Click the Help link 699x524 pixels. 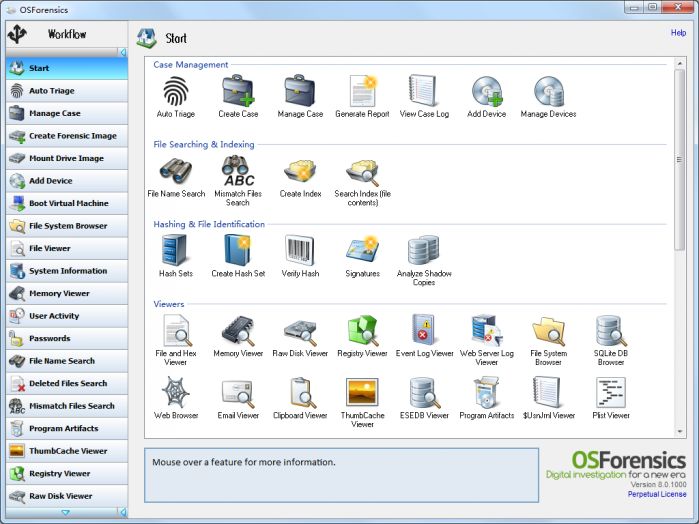(x=678, y=33)
